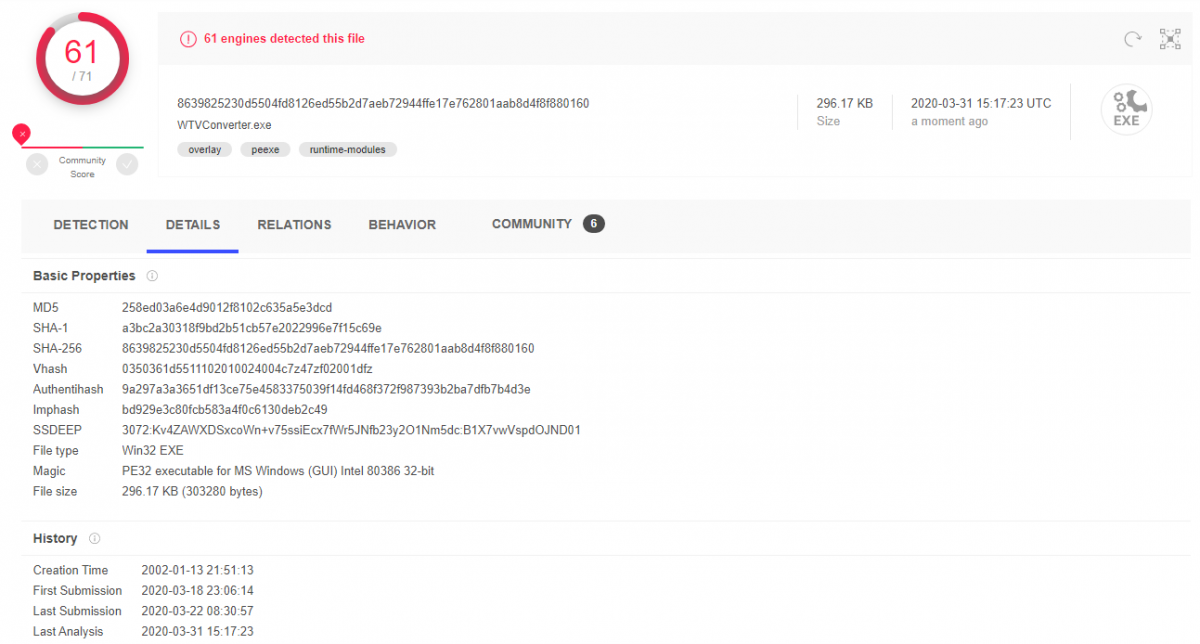Click info icon next to Basic Properties
Viewport: 1200px width, 644px height.
(152, 276)
